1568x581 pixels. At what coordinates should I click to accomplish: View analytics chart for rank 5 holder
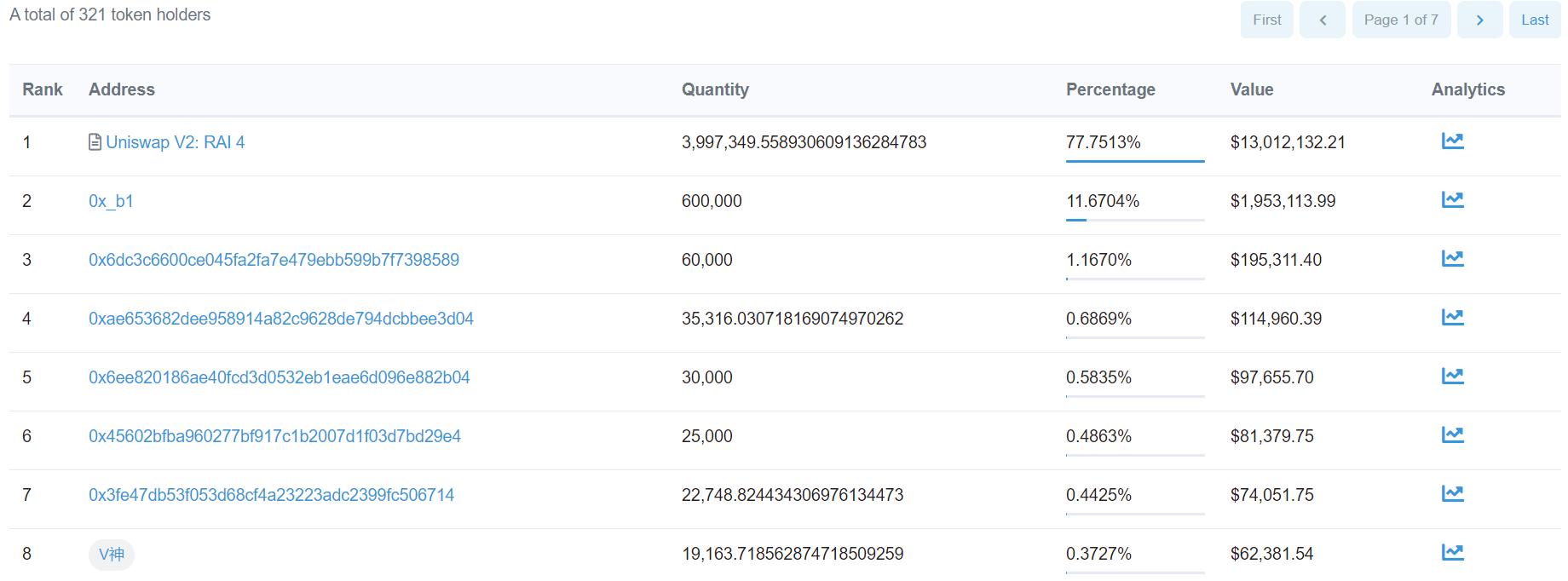(1452, 377)
